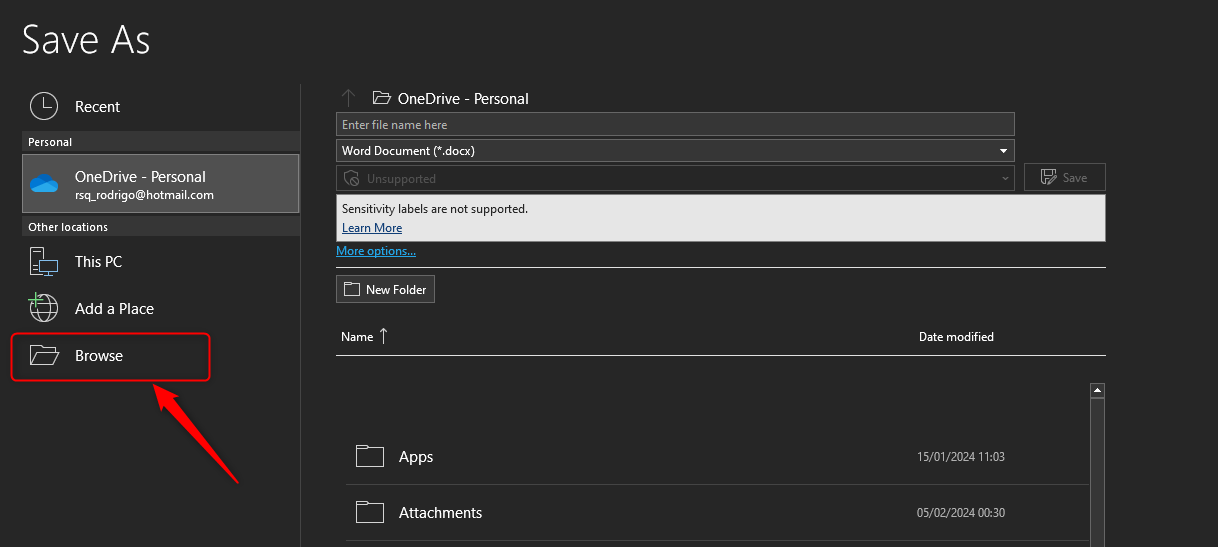This screenshot has width=1218, height=547.
Task: Click the Save button
Action: tap(1064, 177)
